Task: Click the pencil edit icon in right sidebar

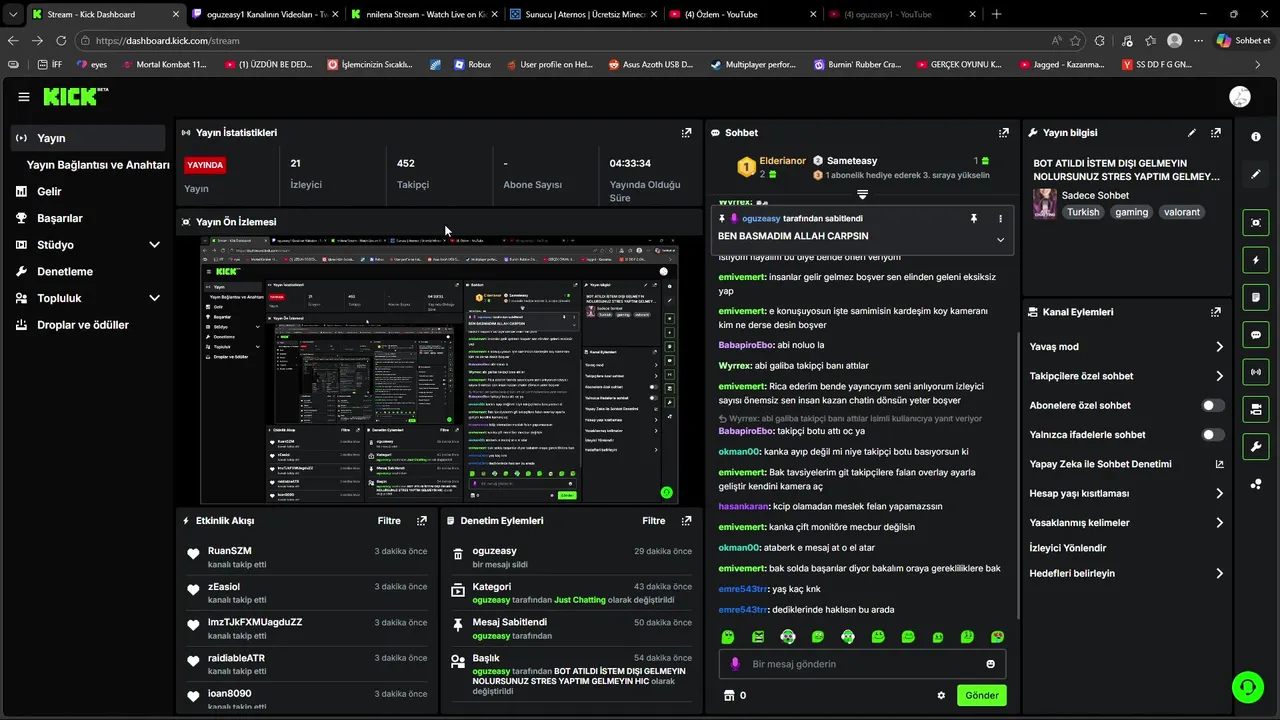Action: click(x=1256, y=174)
